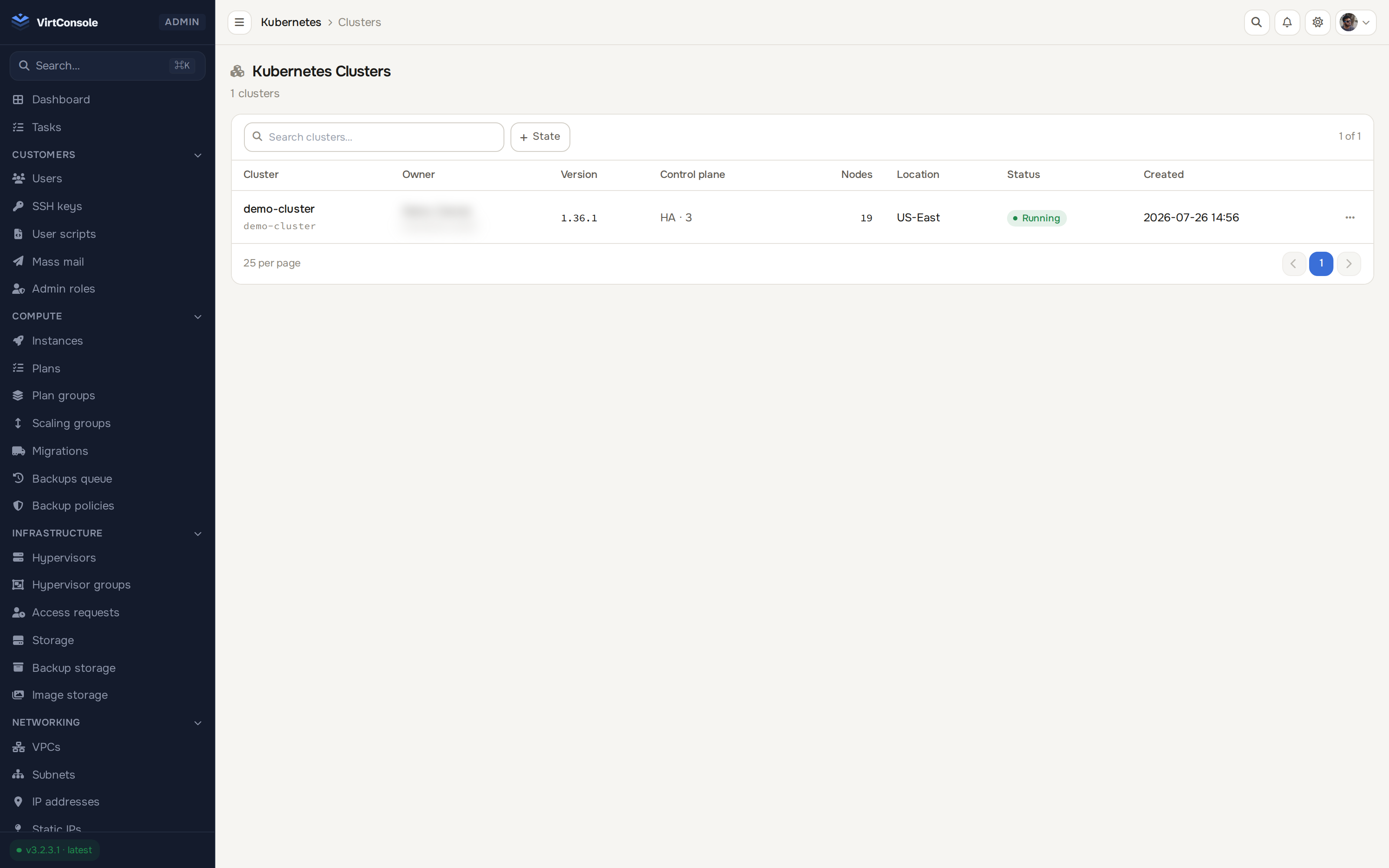Select page 1 pagination button
1389x868 pixels.
pyautogui.click(x=1321, y=263)
